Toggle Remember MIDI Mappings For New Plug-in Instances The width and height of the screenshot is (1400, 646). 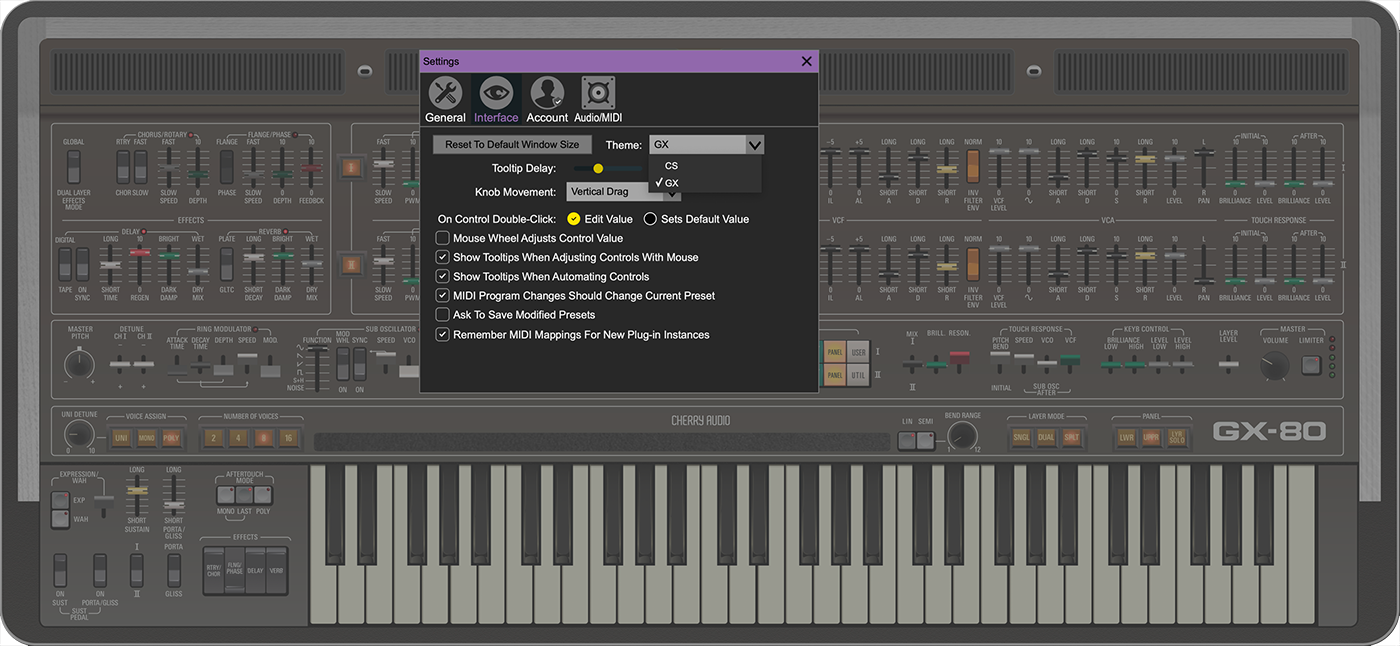pyautogui.click(x=442, y=334)
